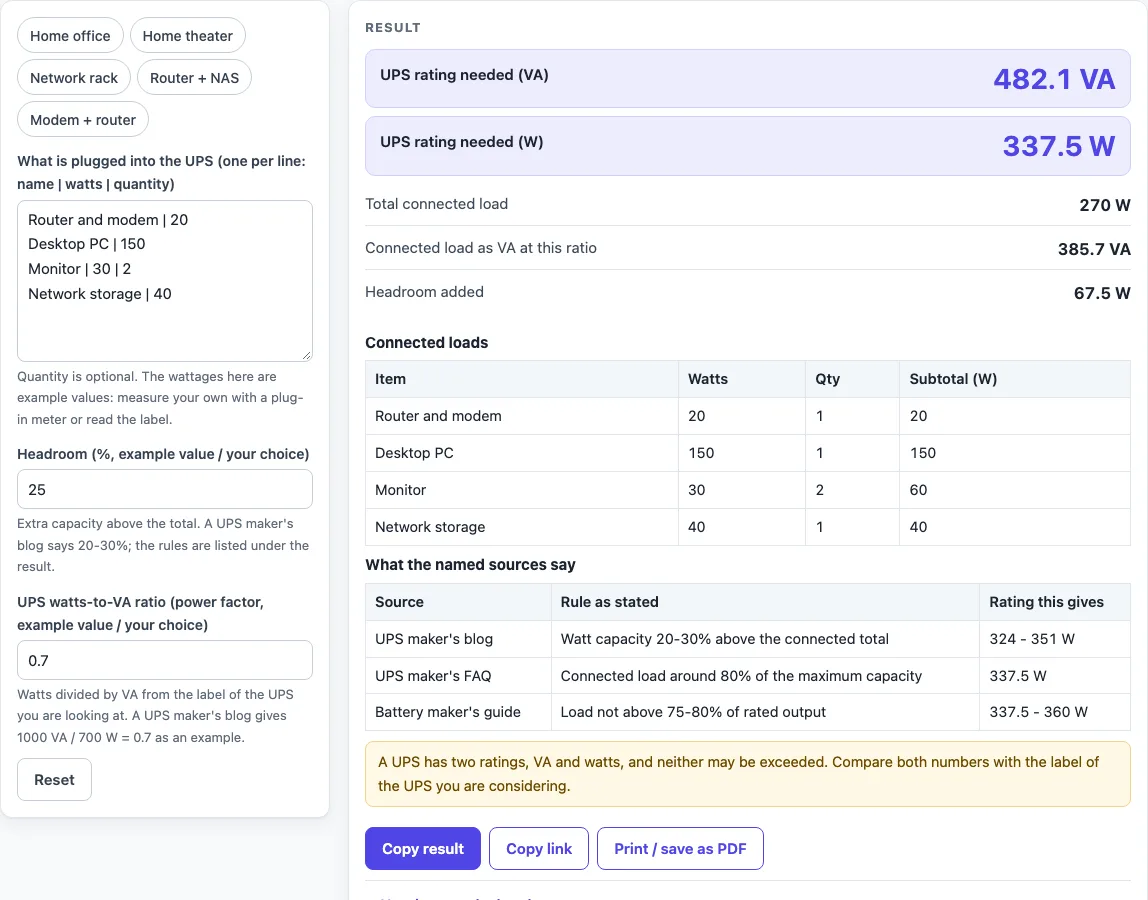
Task: Click the Connected loads heading
Action: coord(427,343)
